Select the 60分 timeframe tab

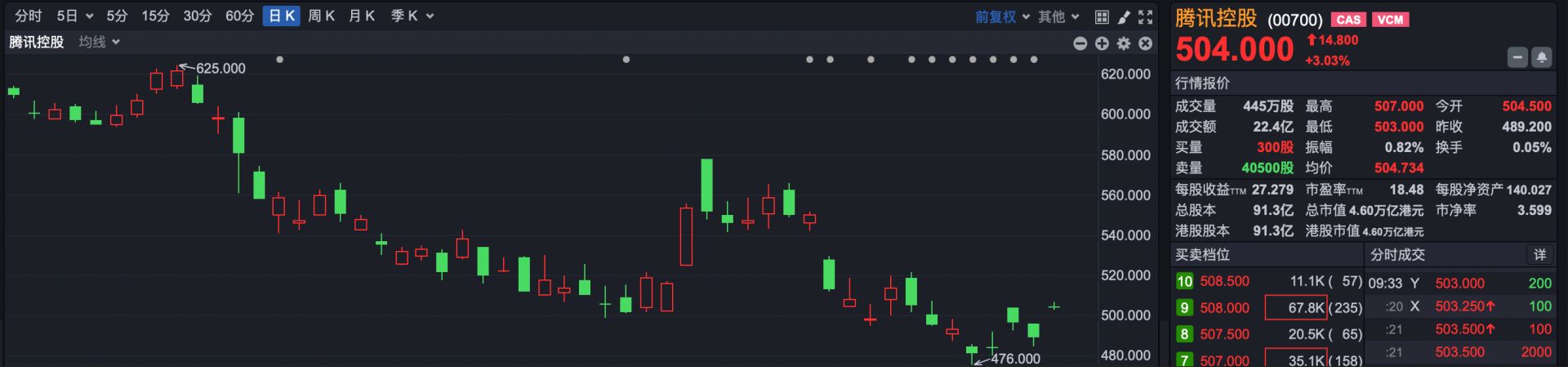pos(239,16)
